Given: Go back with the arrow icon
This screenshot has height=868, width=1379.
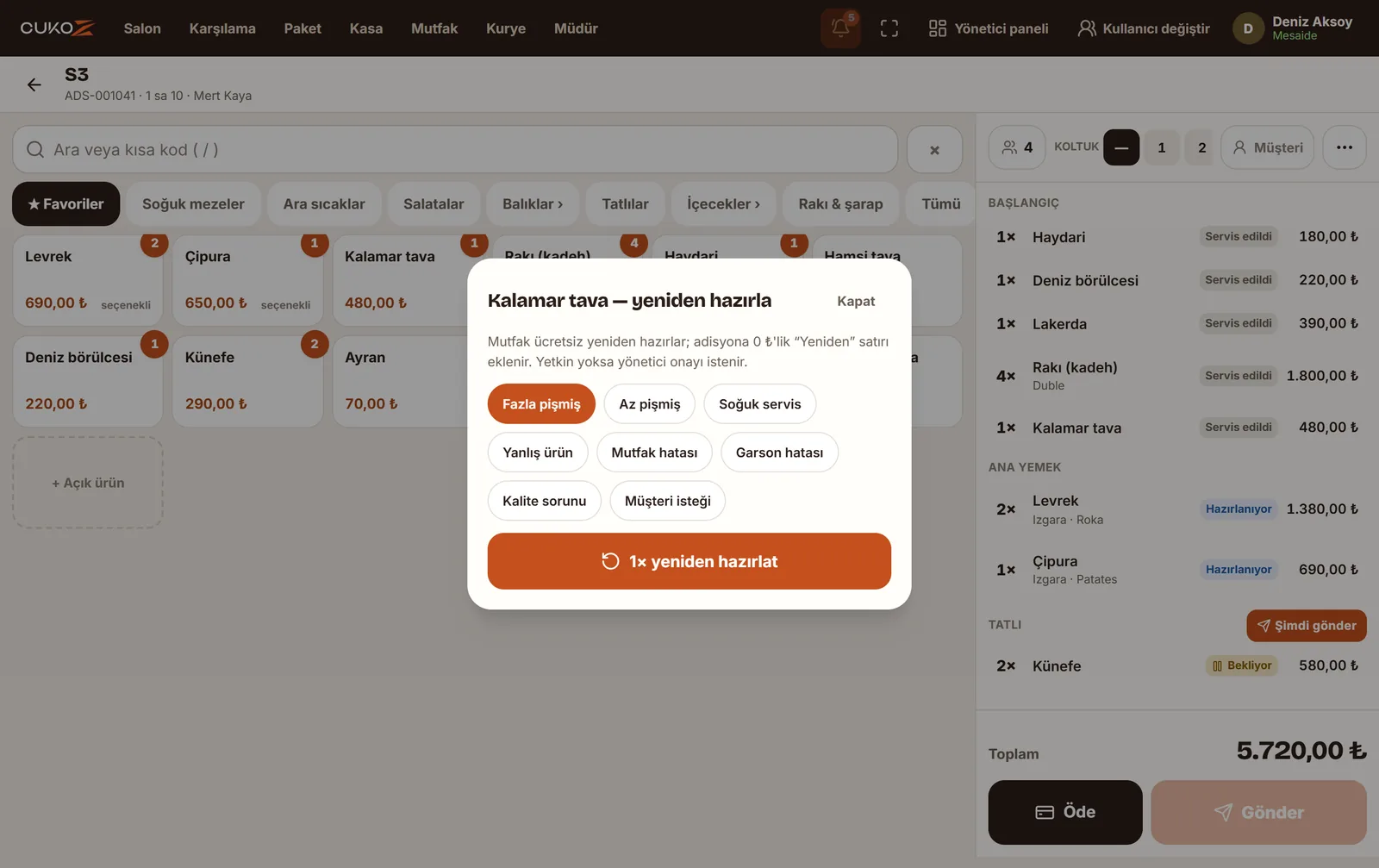Looking at the screenshot, I should coord(34,84).
